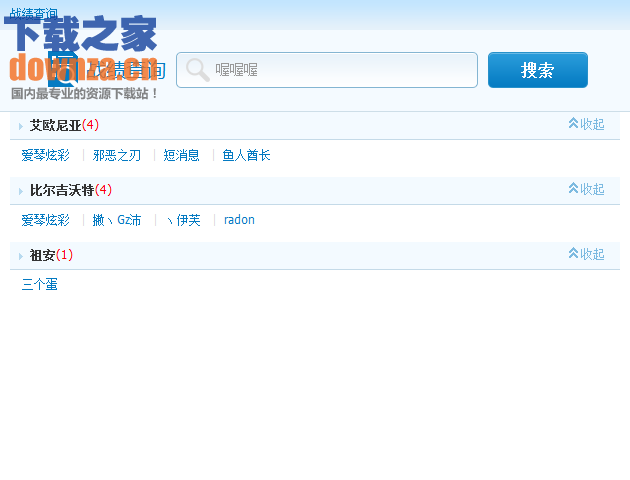
Task: Click the 祖安 server group heading
Action: pyautogui.click(x=42, y=255)
